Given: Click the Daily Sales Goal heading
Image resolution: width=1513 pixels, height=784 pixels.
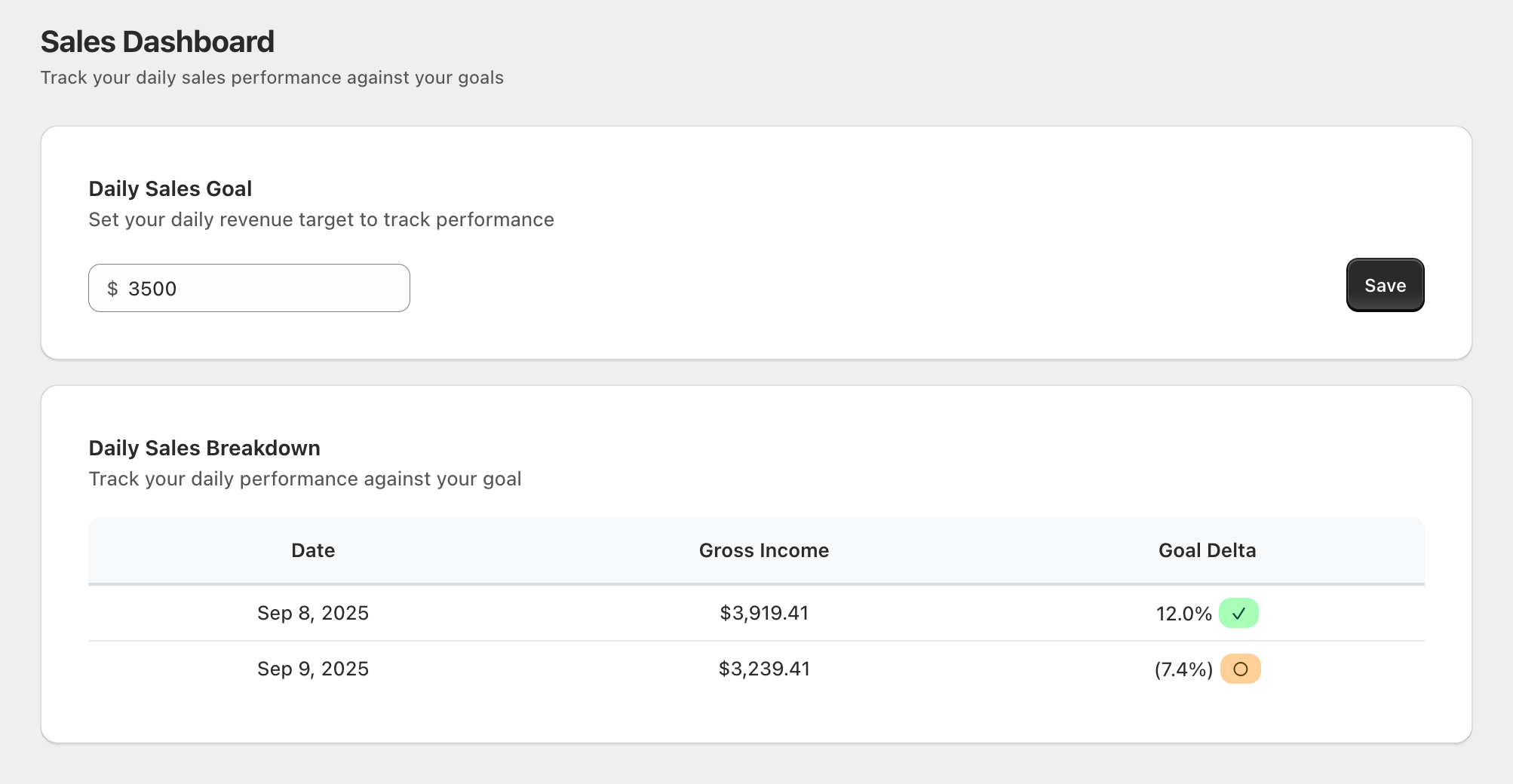Looking at the screenshot, I should [x=170, y=188].
